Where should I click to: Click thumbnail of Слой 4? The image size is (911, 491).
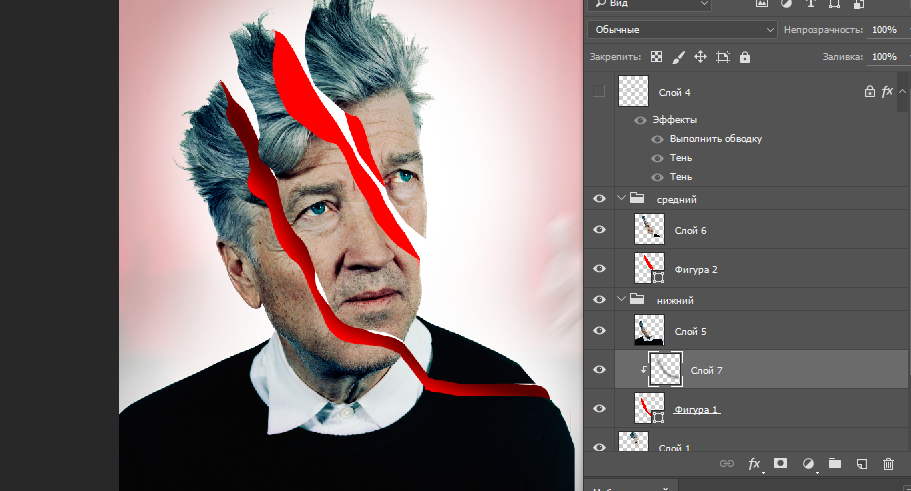coord(633,91)
